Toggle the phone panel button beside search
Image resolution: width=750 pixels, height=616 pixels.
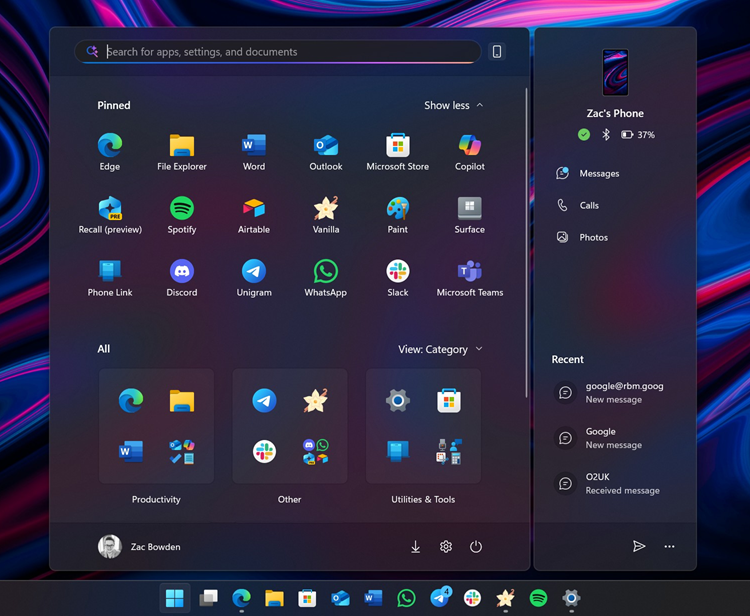click(x=497, y=52)
